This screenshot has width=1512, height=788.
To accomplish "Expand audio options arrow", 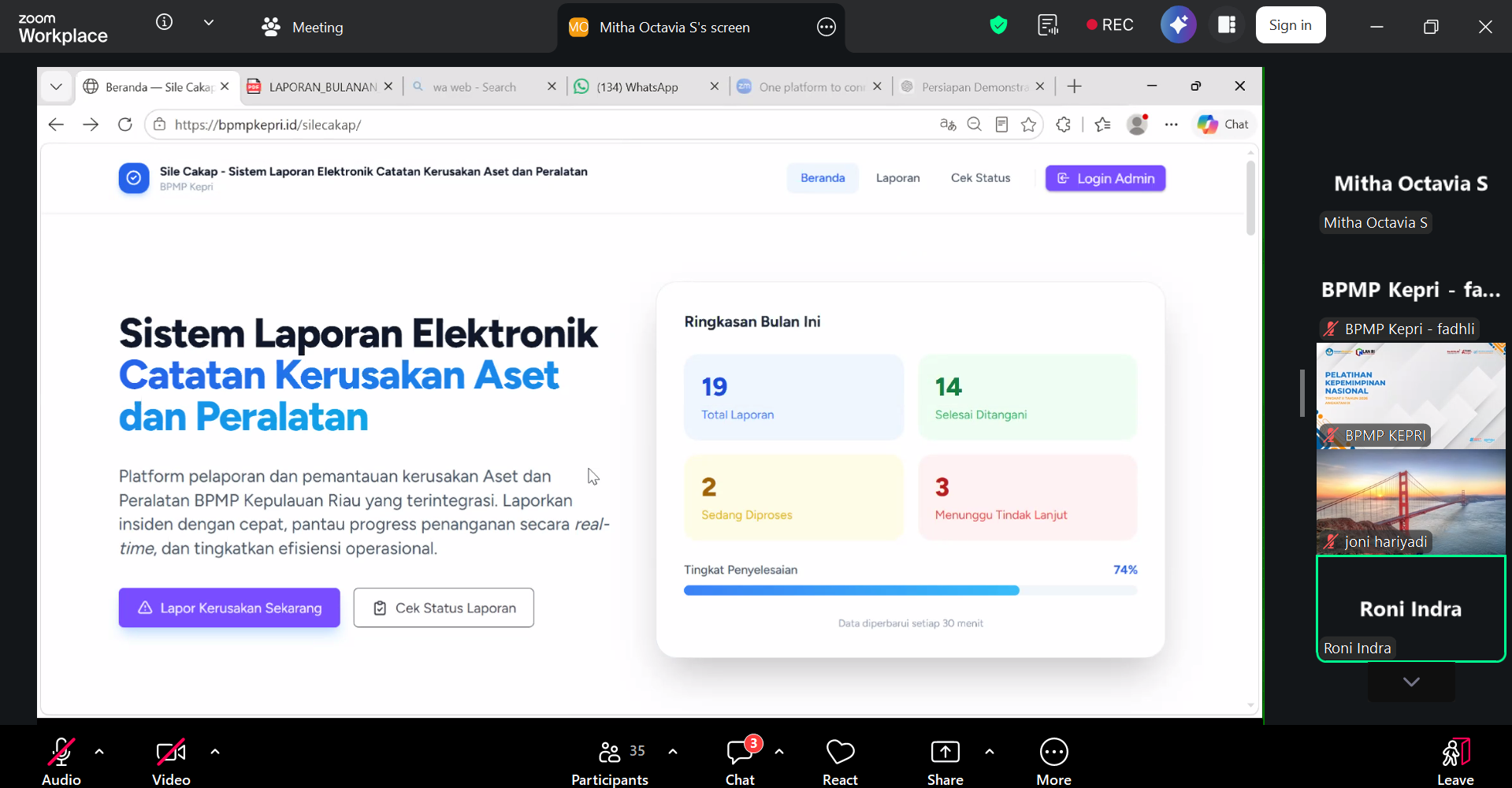I will (x=99, y=752).
